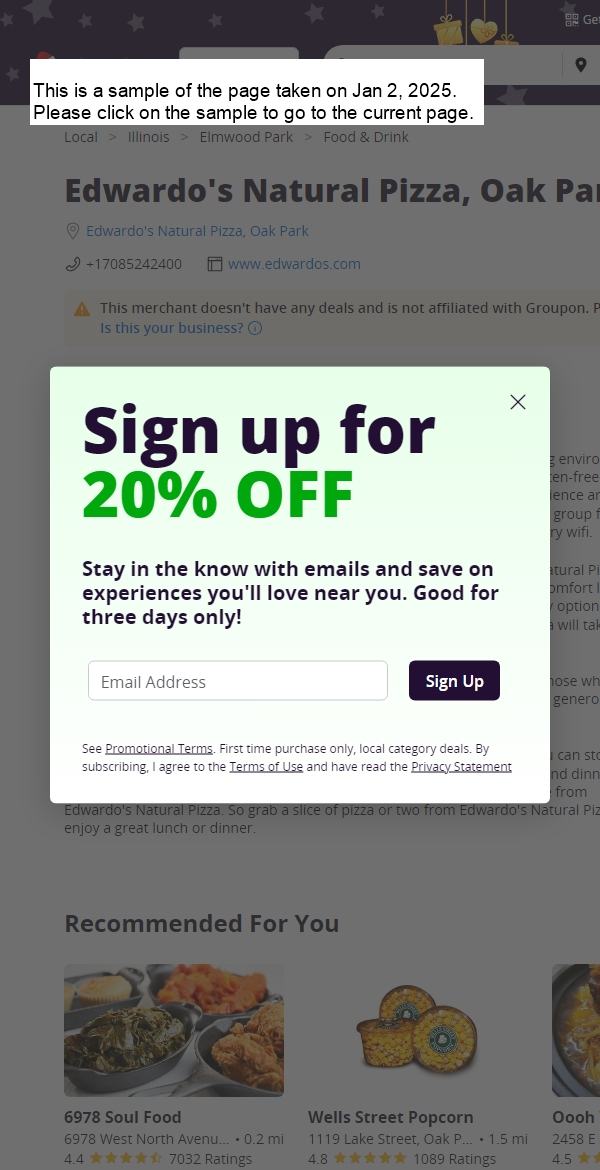Open the Terms of Use link

[x=266, y=766]
